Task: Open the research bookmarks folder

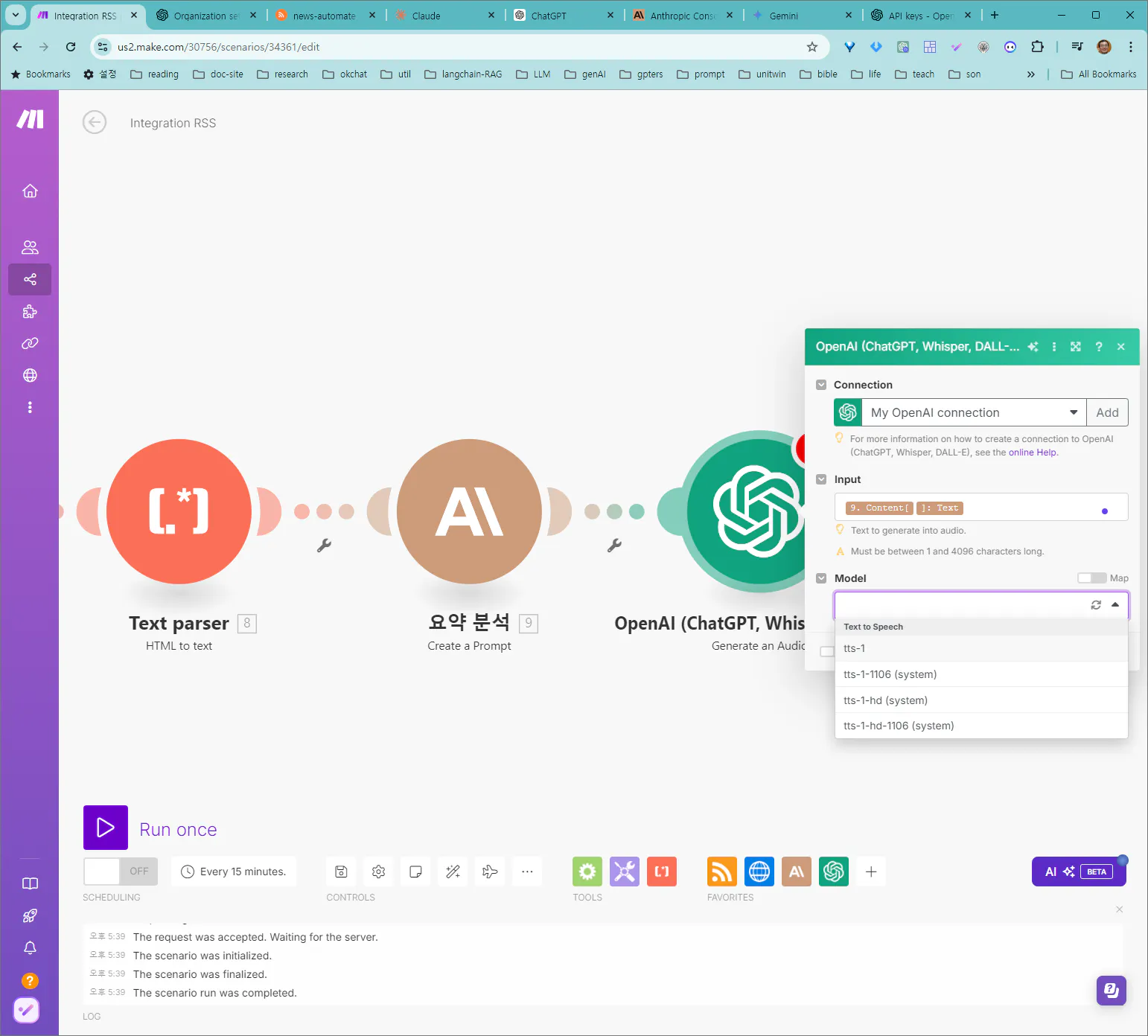Action: 282,74
